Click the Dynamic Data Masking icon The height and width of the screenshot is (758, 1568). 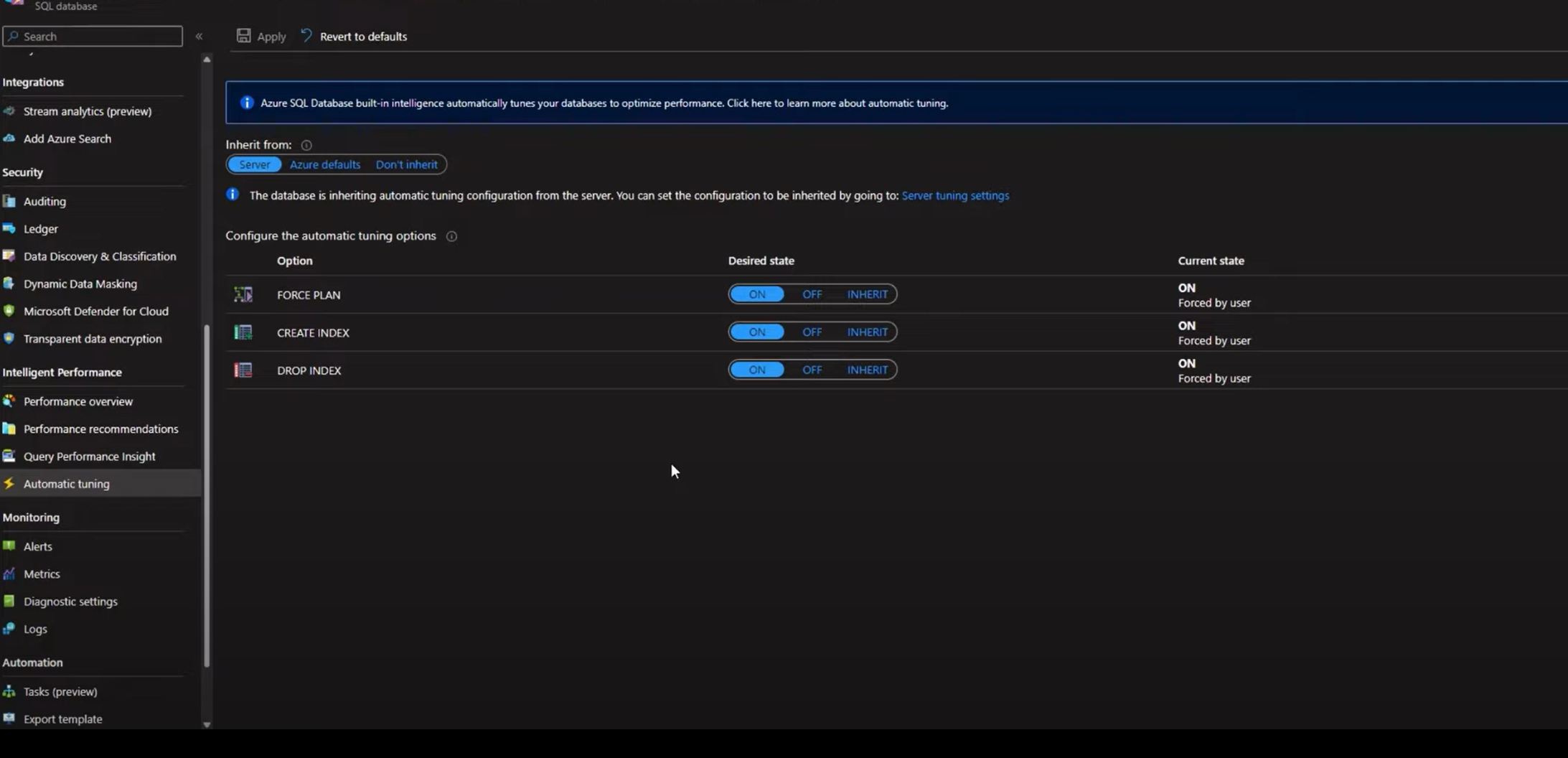point(9,284)
